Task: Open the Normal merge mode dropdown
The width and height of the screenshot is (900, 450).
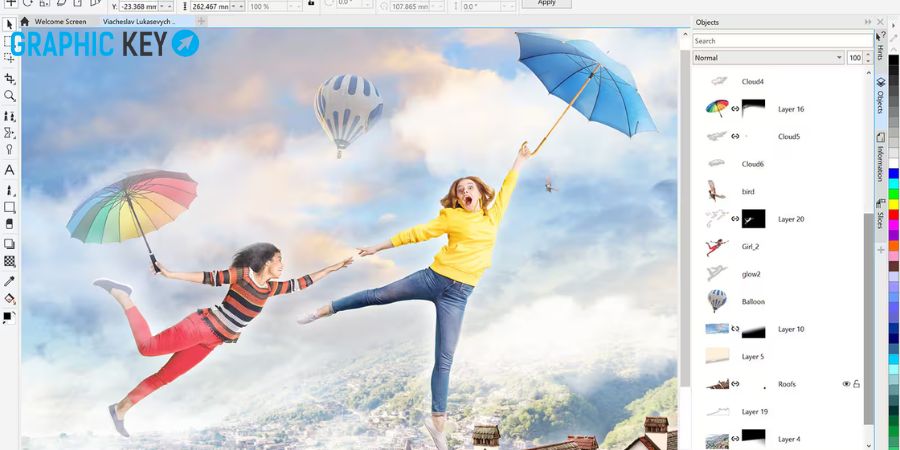Action: [768, 58]
